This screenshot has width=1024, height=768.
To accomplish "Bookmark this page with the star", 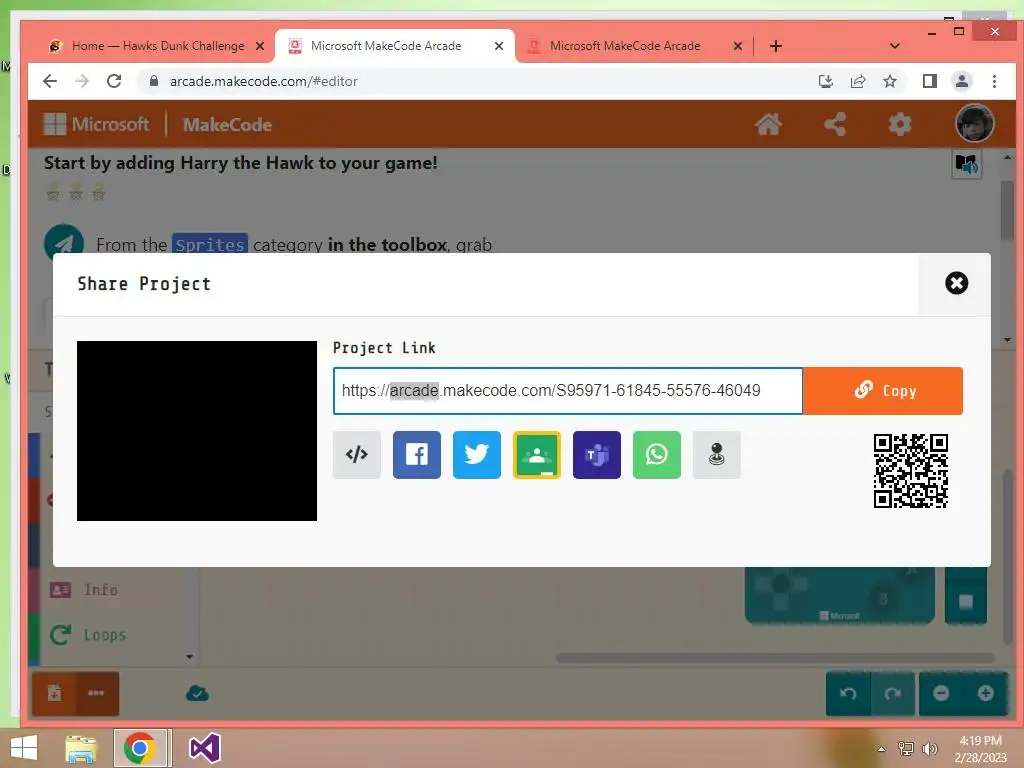I will click(x=889, y=81).
